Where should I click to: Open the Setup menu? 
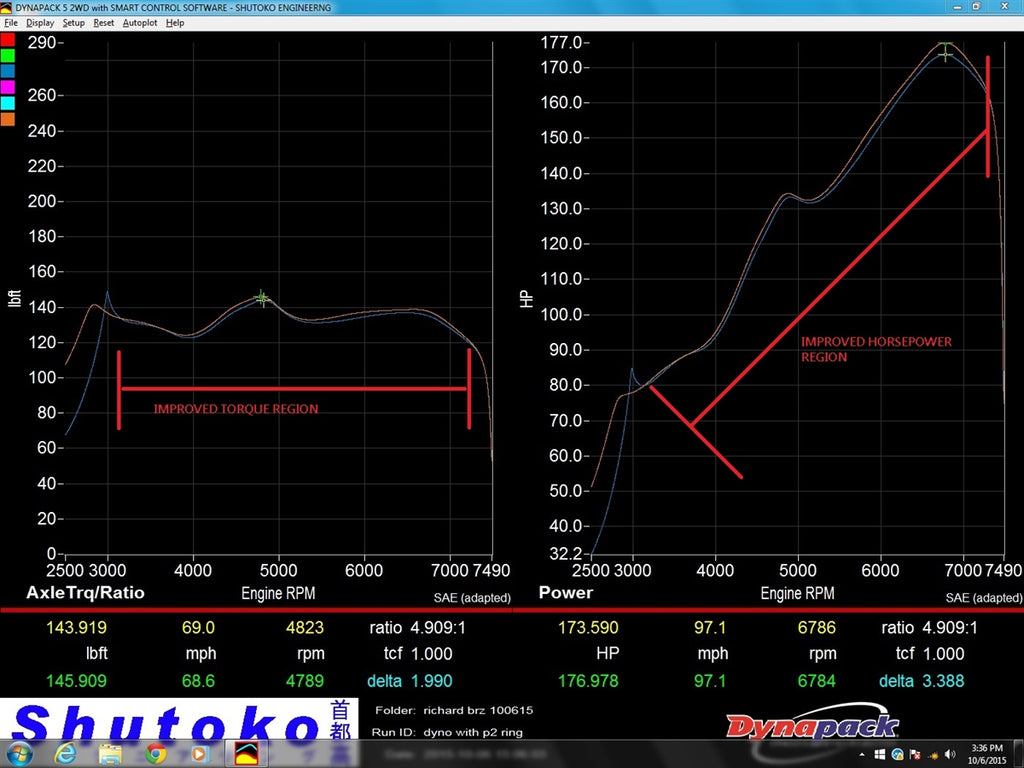(x=73, y=23)
